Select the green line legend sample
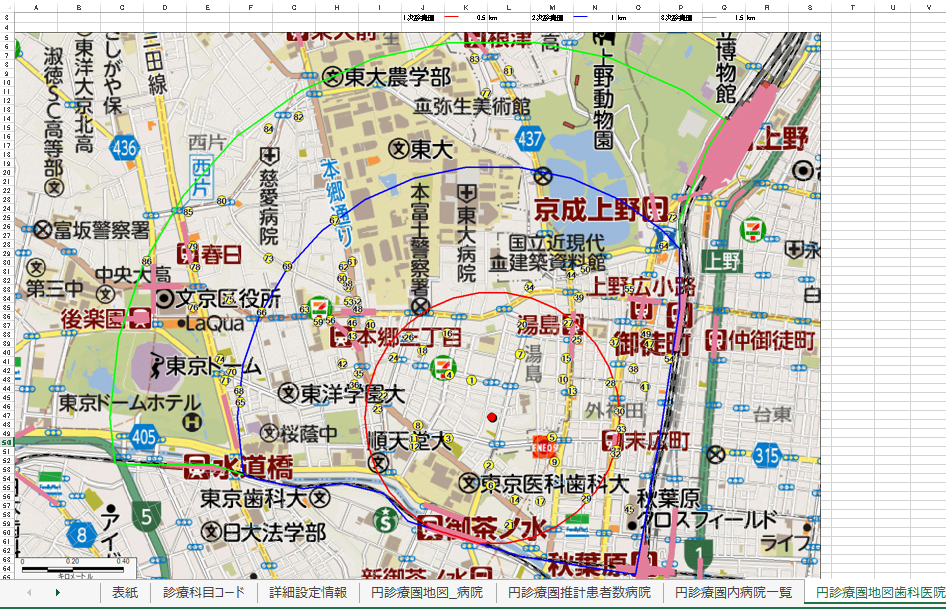 pyautogui.click(x=710, y=18)
